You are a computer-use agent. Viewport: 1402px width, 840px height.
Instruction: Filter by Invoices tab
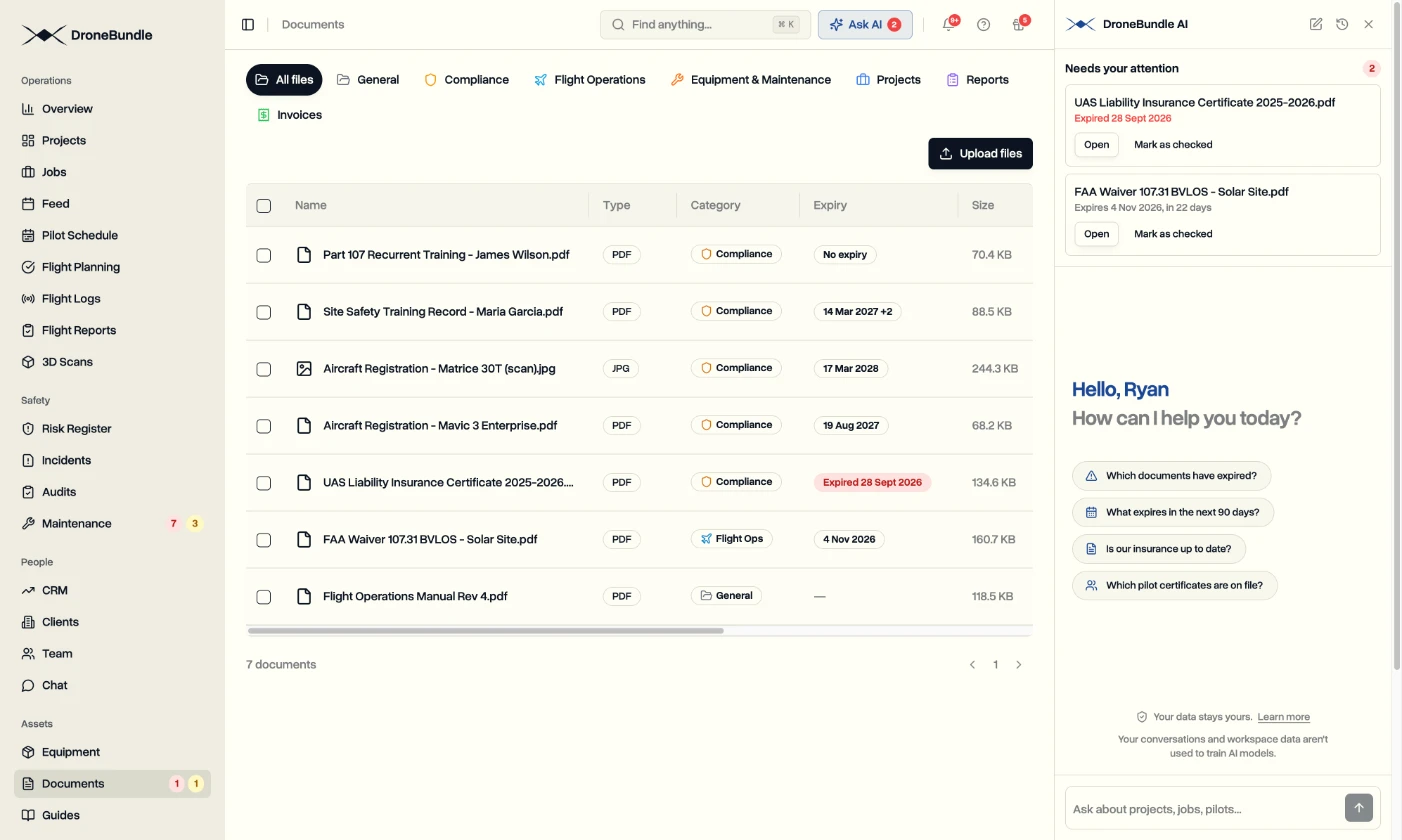(x=289, y=115)
